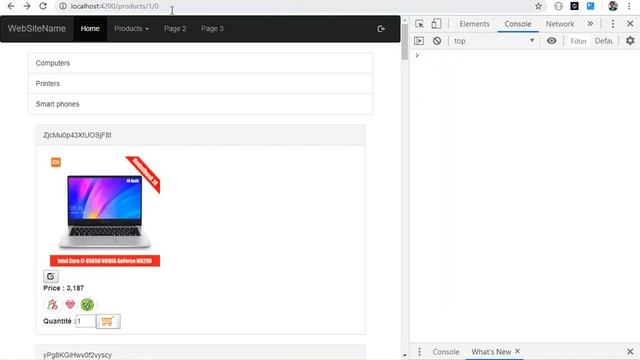The width and height of the screenshot is (640, 360).
Task: Click the promotion icon under the price
Action: [52, 304]
